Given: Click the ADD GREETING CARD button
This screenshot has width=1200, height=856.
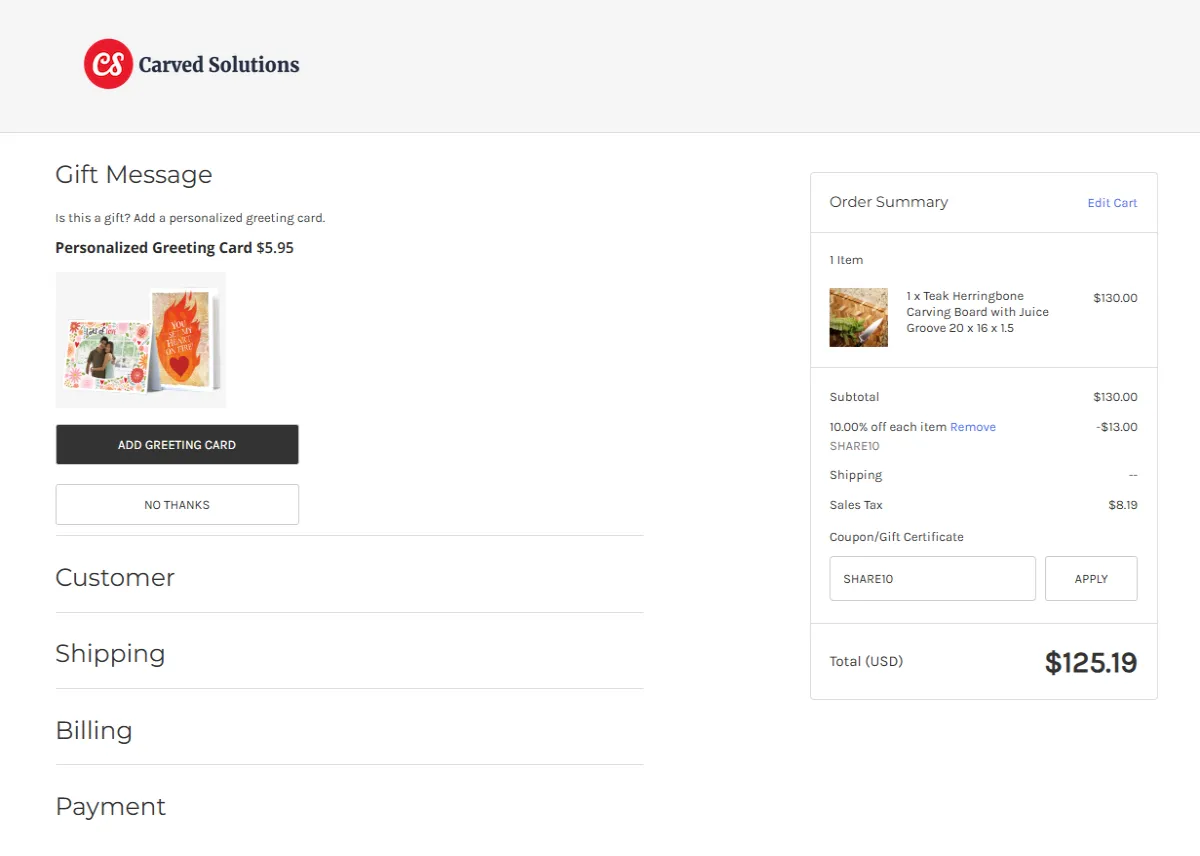Looking at the screenshot, I should tap(177, 444).
